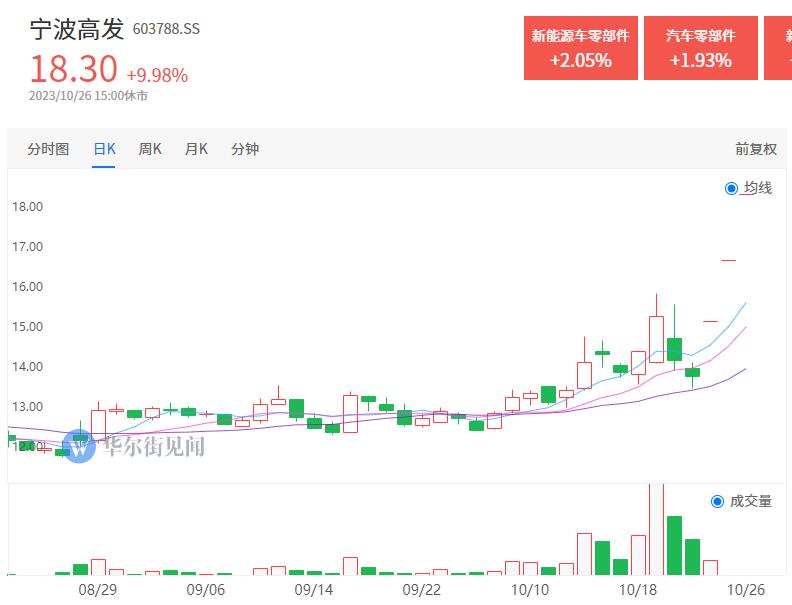Open the 汽车零部件 sector tag
The image size is (792, 605).
click(700, 48)
